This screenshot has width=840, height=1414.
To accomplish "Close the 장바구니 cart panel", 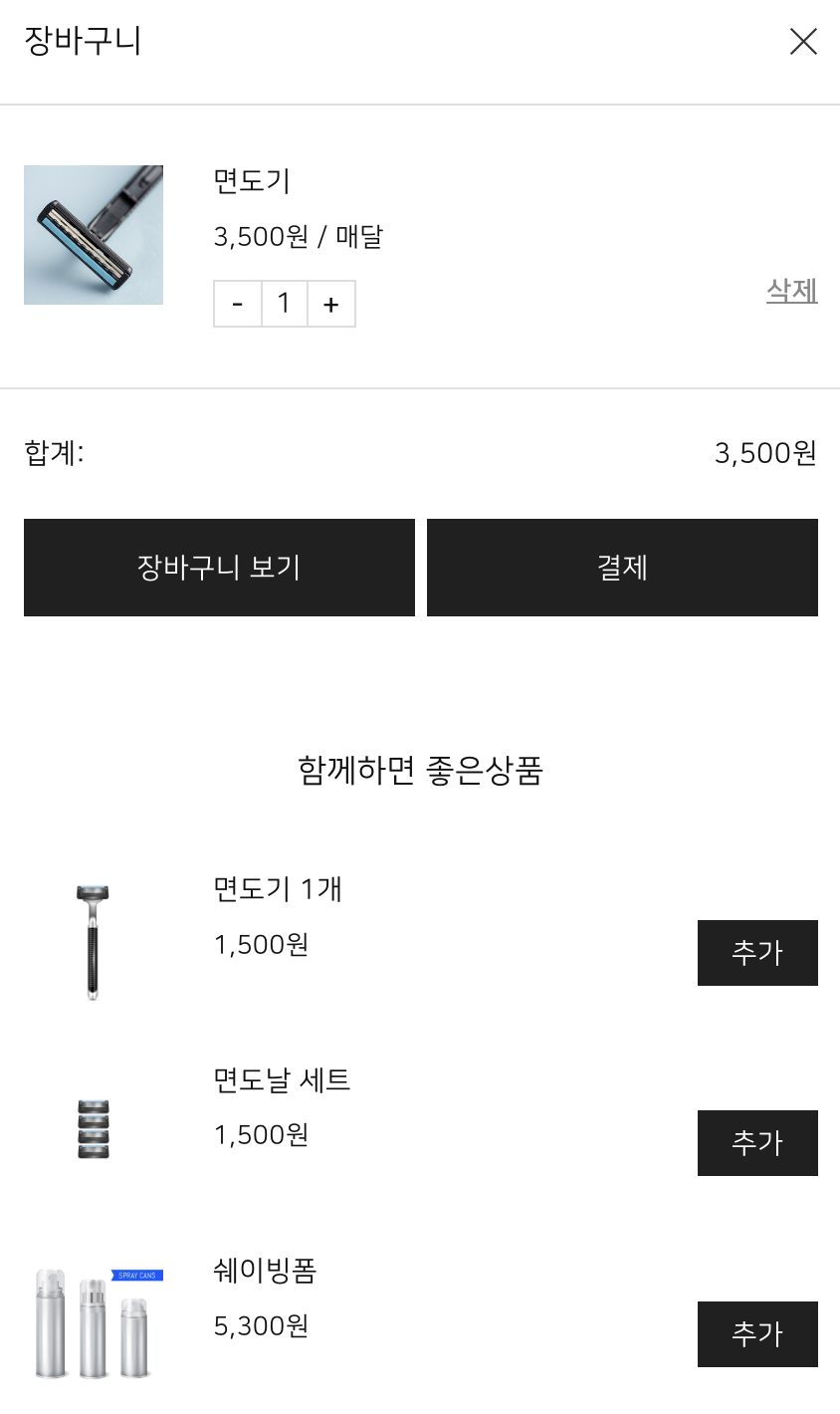I will tap(803, 42).
